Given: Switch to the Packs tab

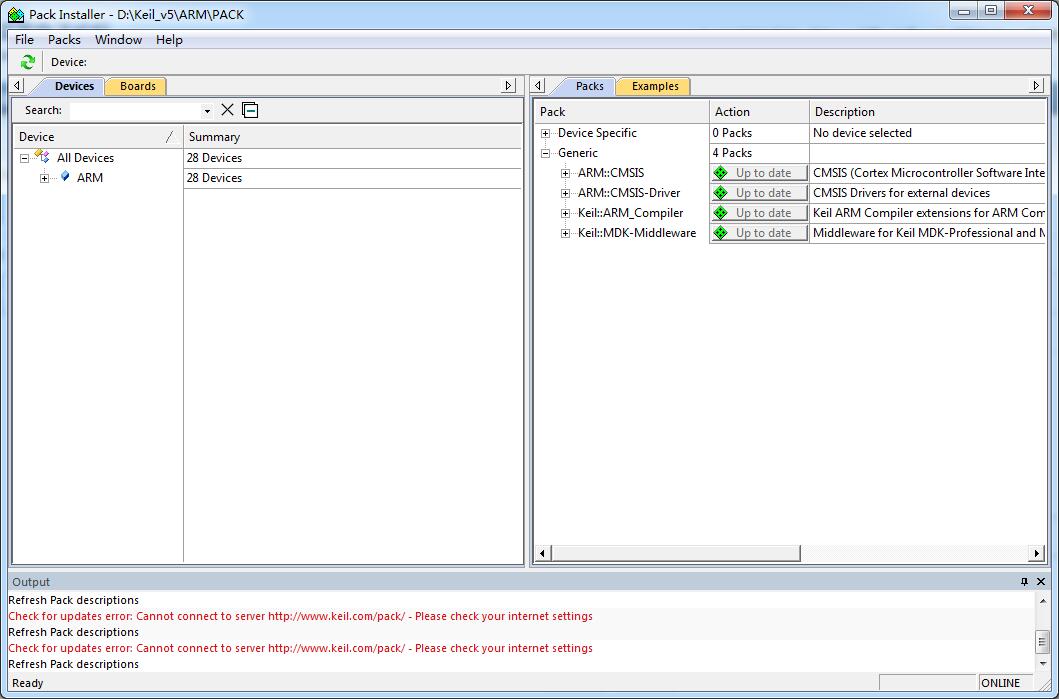Looking at the screenshot, I should coord(590,86).
